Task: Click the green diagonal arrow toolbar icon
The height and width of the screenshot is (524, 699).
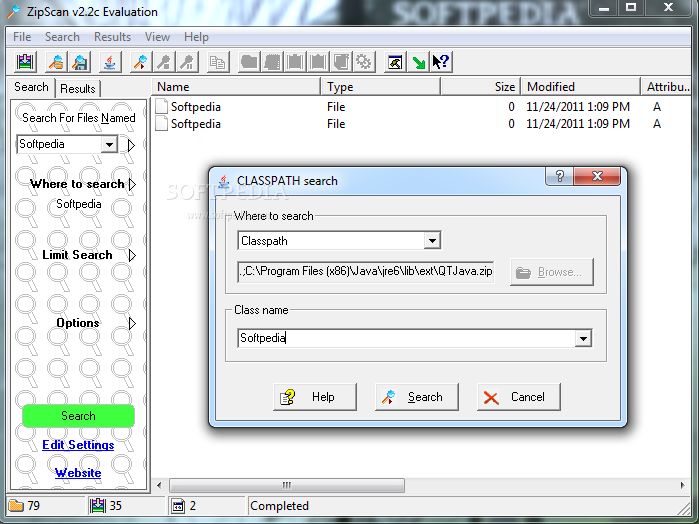Action: point(419,62)
